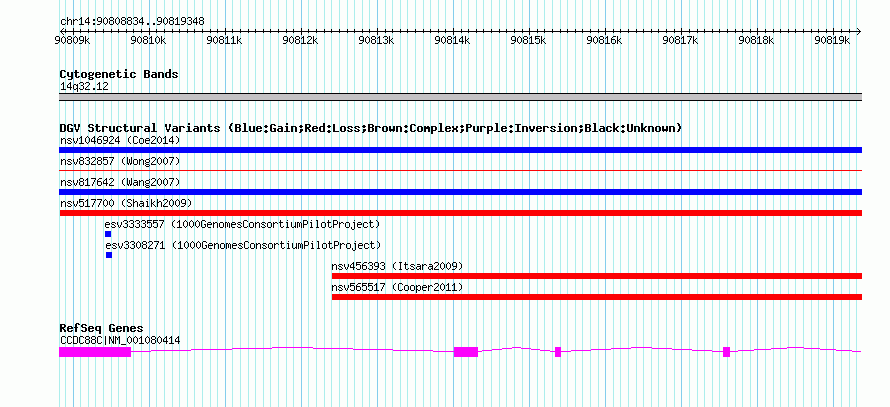Select the nsv456393 (Itsara2009) red bar

click(x=597, y=276)
